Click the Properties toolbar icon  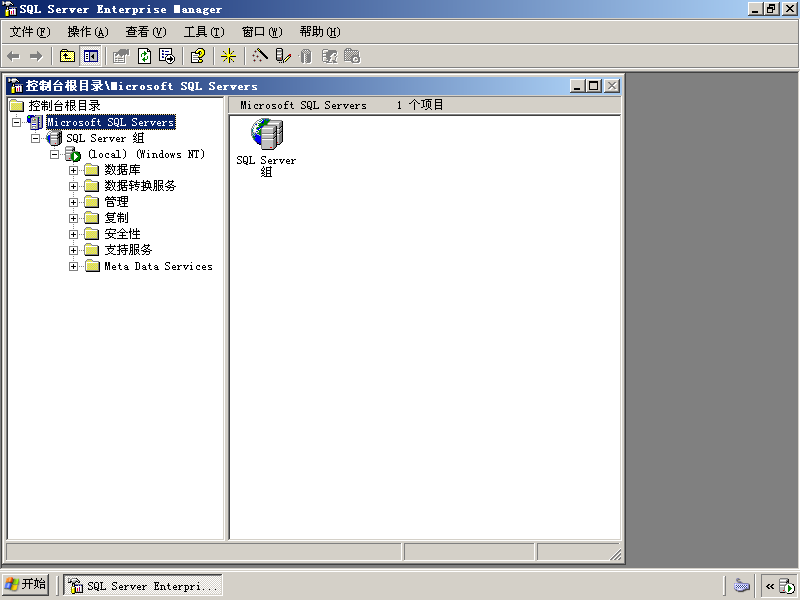pos(121,56)
